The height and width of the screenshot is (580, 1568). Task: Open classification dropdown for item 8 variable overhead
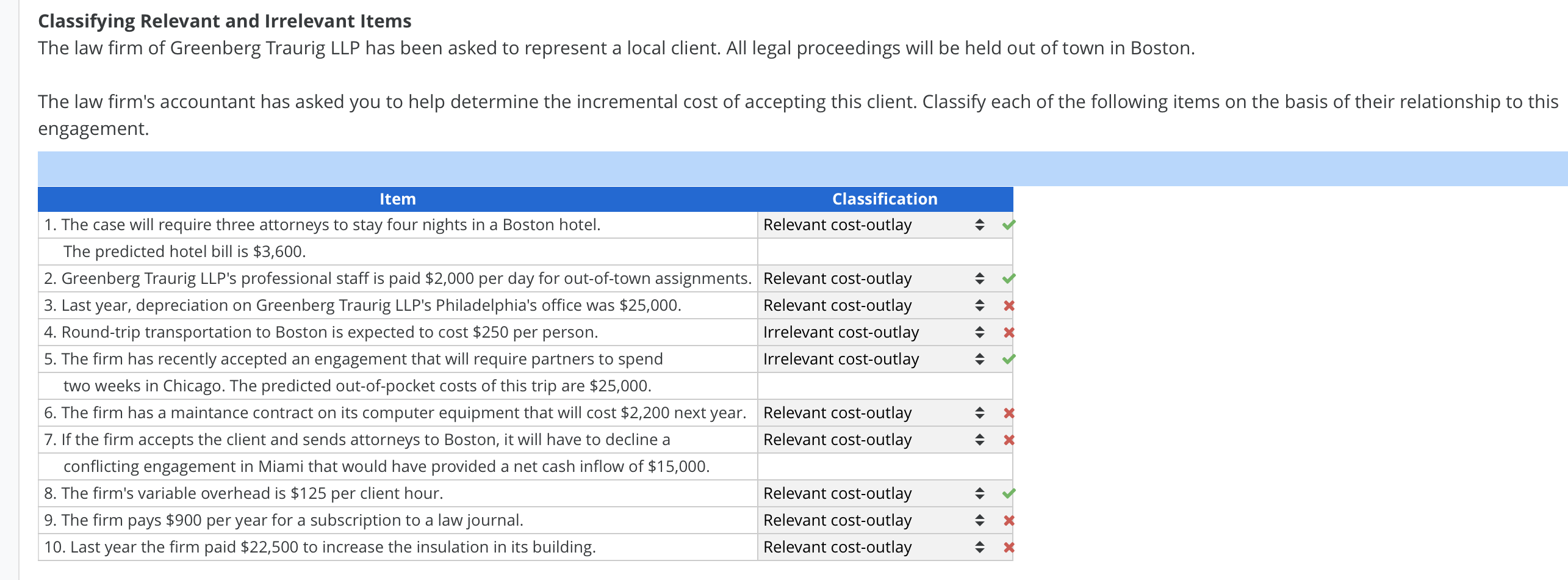pos(874,493)
